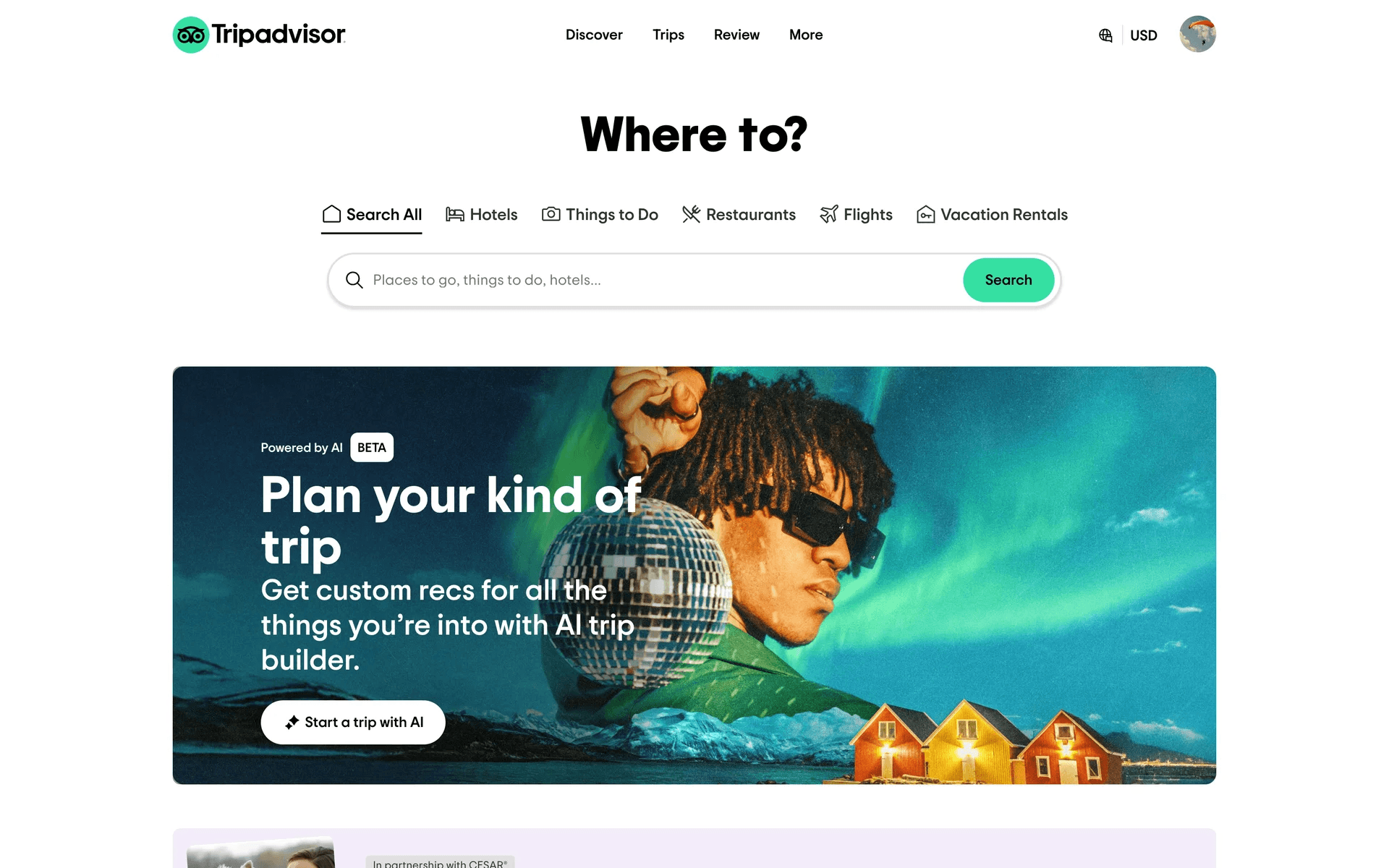This screenshot has height=868, width=1389.
Task: Select the Flights airplane icon
Action: pos(828,214)
